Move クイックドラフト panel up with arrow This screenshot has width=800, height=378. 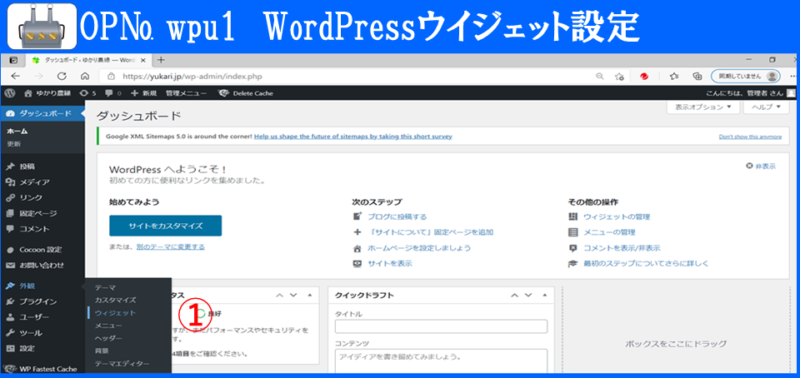514,295
